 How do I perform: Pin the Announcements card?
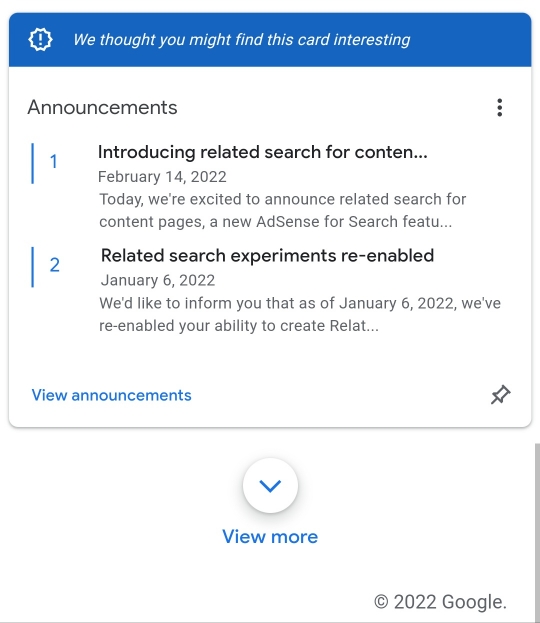[500, 395]
